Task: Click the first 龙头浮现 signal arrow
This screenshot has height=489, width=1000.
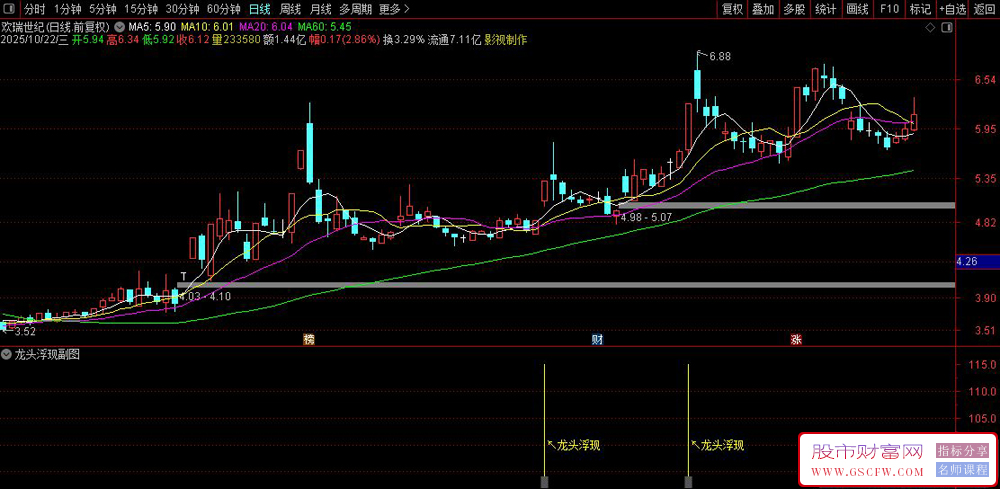Action: [550, 439]
